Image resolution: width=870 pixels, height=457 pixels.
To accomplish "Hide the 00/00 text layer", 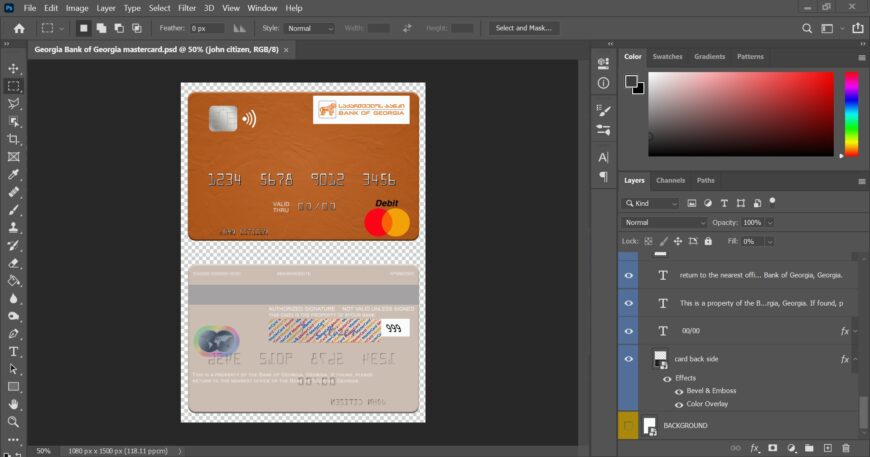I will (x=629, y=331).
